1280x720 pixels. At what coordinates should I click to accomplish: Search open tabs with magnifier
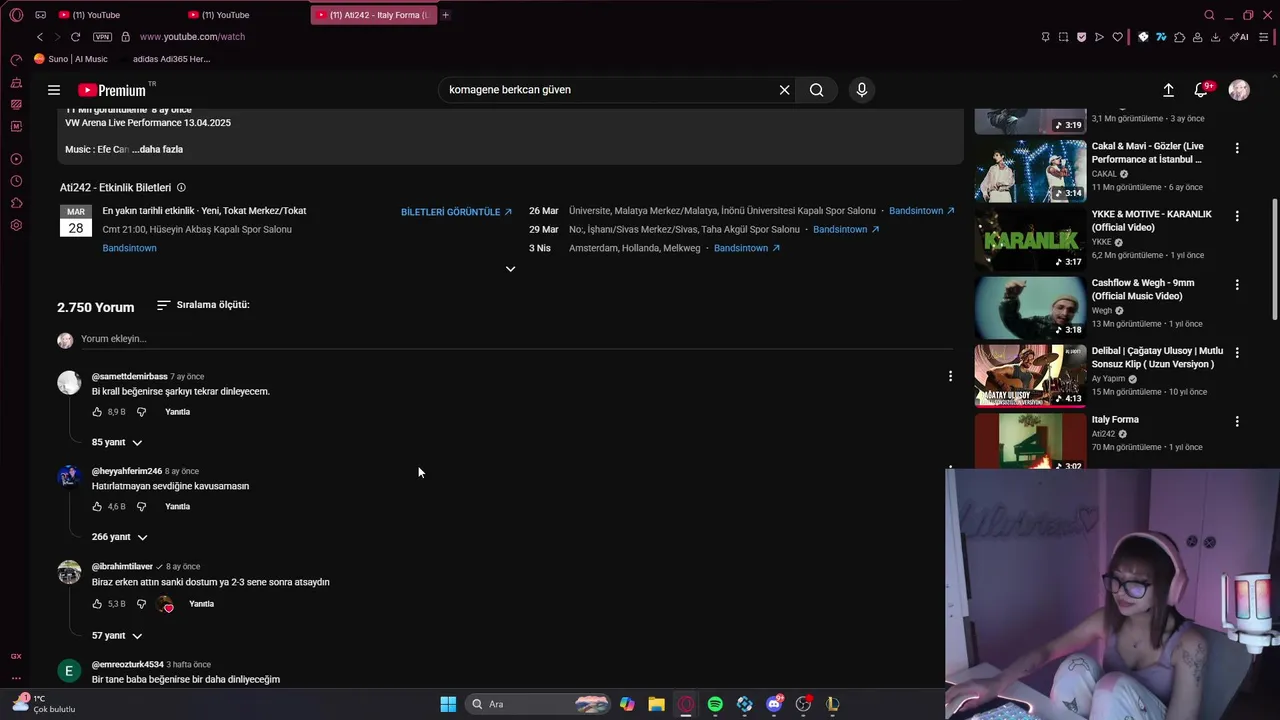(1209, 15)
